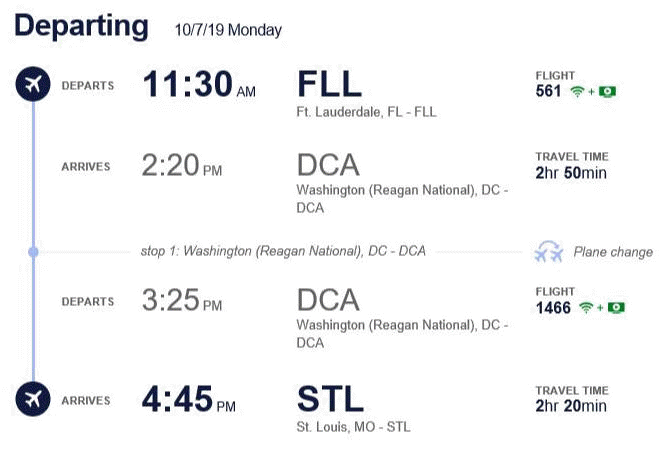668x452 pixels.
Task: Click the stop 1 dot on the route line
Action: click(33, 252)
